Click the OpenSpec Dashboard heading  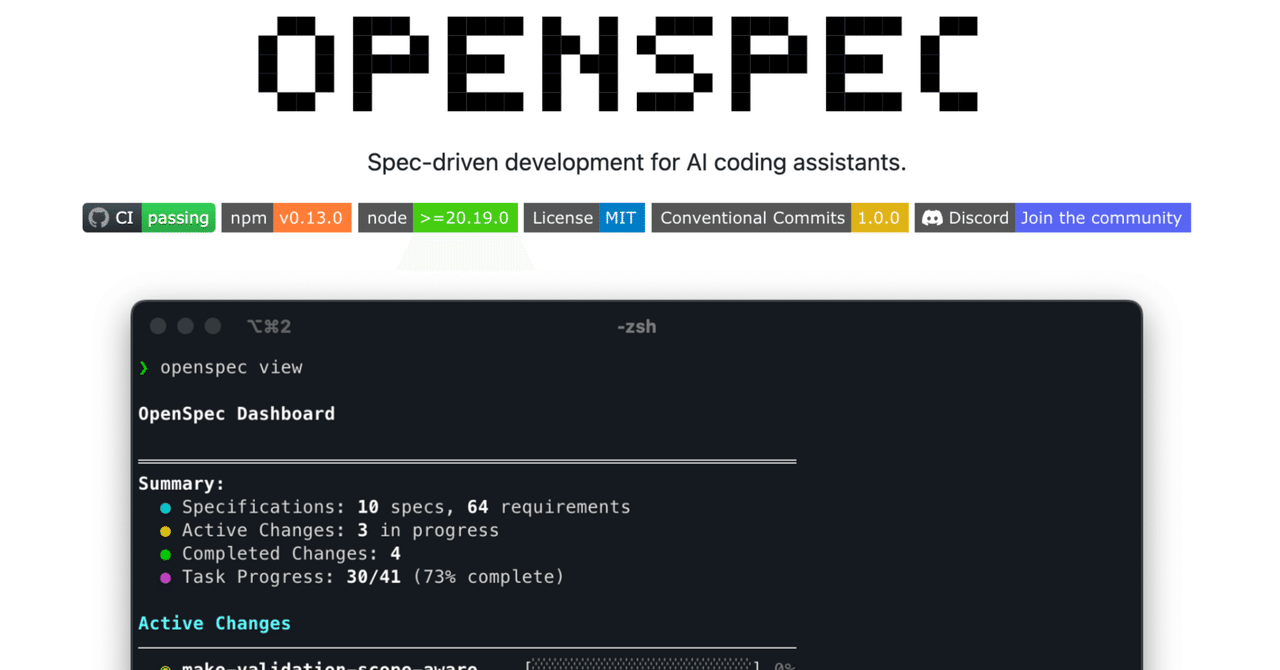click(x=236, y=413)
